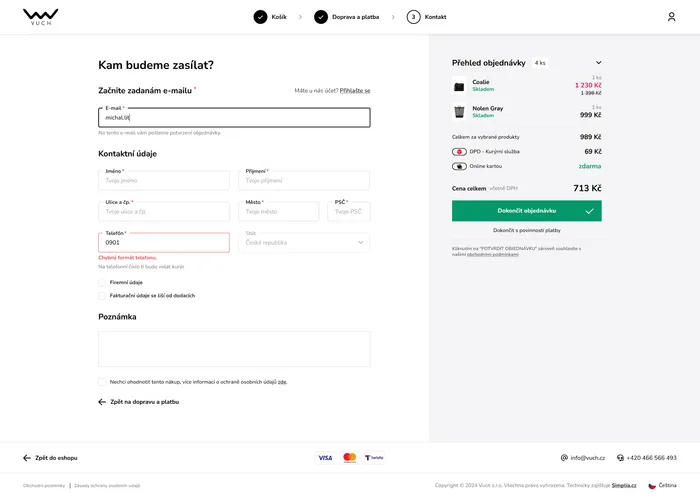Open the Přihlaste se login link
Viewport: 700px width, 498px height.
[x=355, y=91]
